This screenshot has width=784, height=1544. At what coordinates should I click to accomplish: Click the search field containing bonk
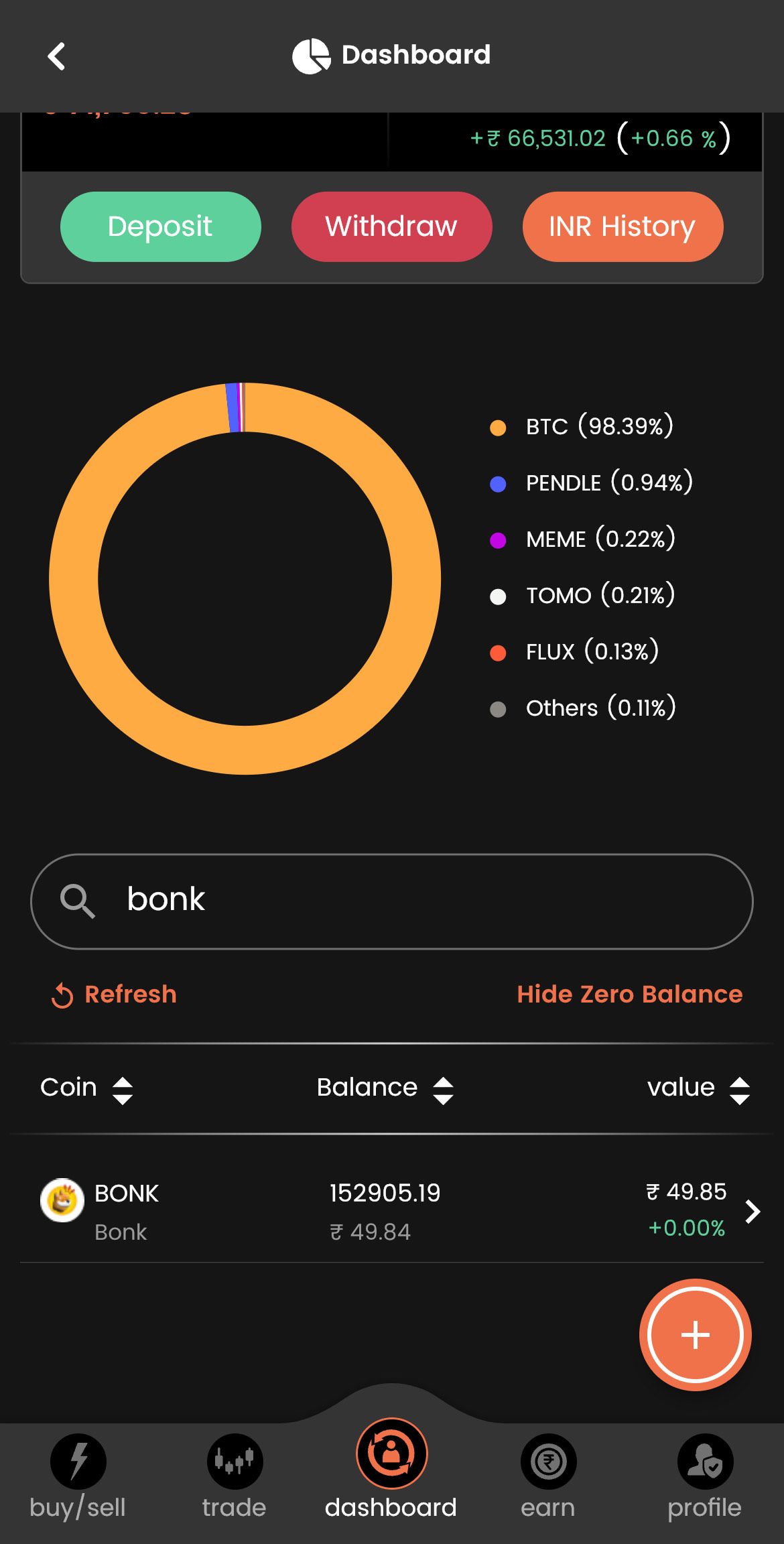[392, 901]
